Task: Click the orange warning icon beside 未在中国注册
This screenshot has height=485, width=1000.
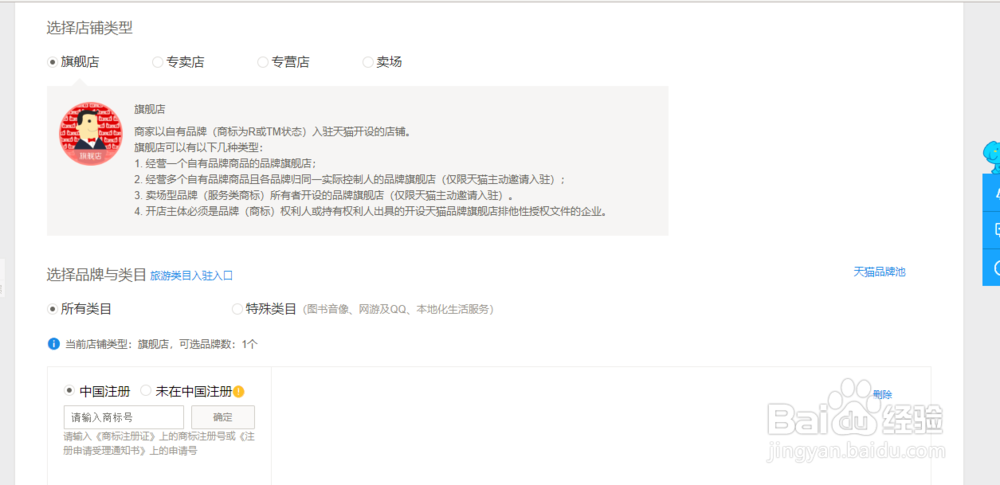Action: click(x=239, y=391)
